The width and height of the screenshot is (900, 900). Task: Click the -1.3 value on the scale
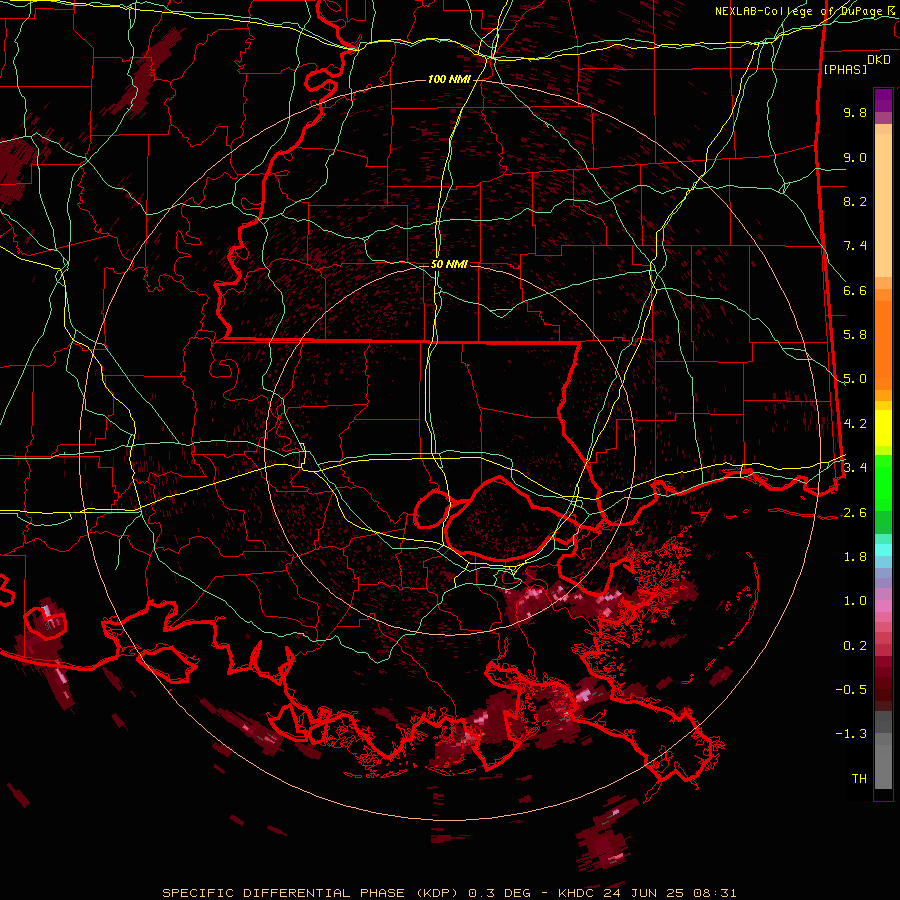(851, 734)
